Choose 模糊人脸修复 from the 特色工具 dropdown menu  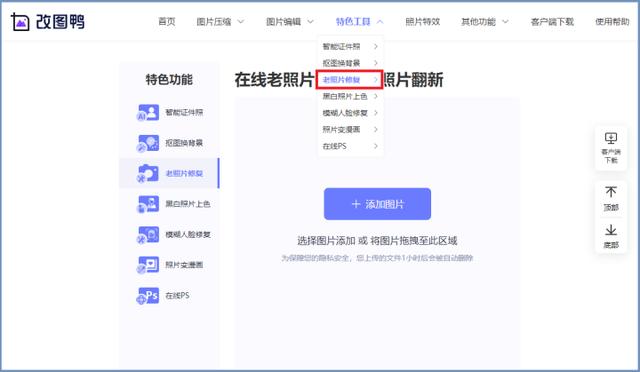(x=350, y=113)
